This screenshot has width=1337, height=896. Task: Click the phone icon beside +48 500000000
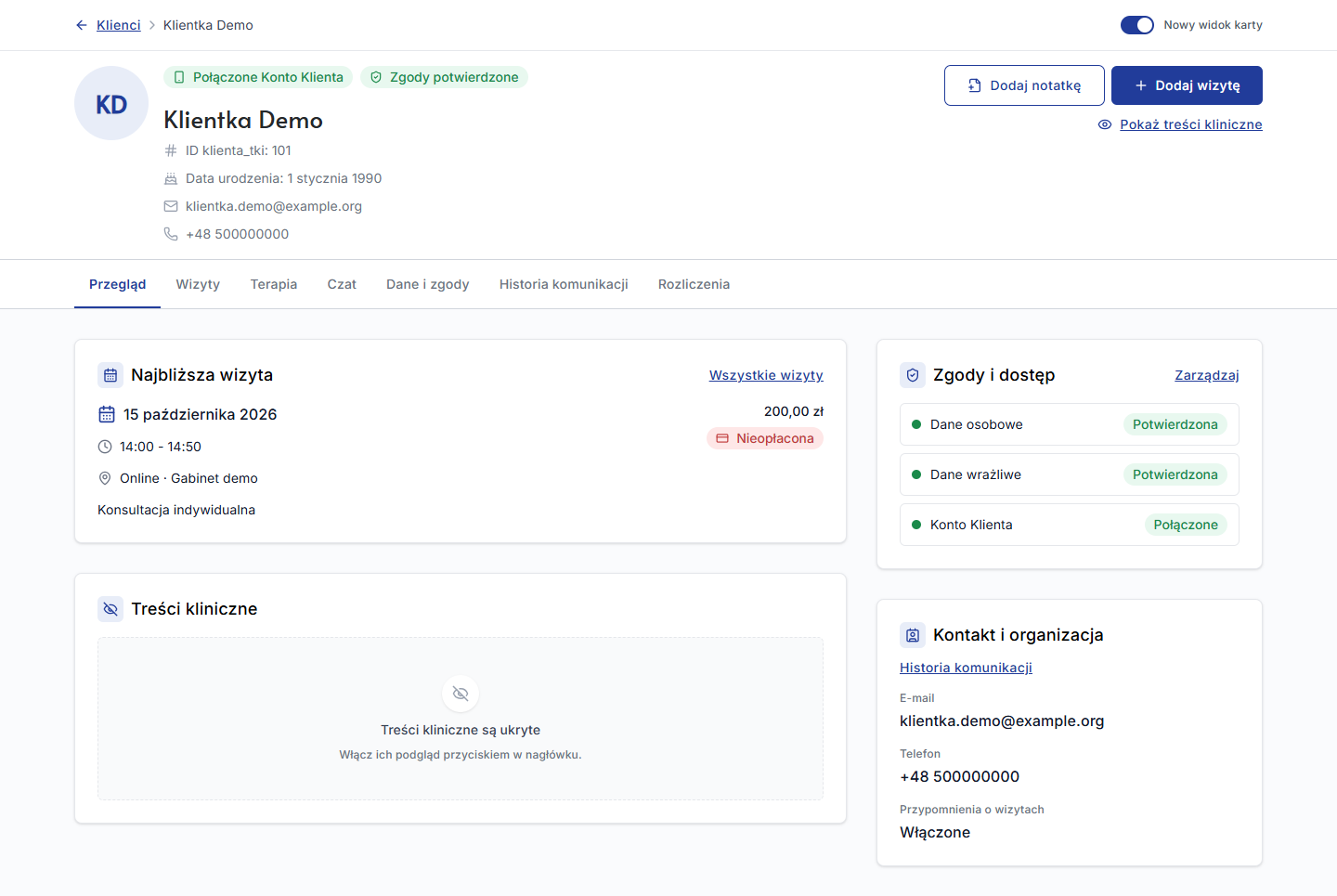coord(171,234)
